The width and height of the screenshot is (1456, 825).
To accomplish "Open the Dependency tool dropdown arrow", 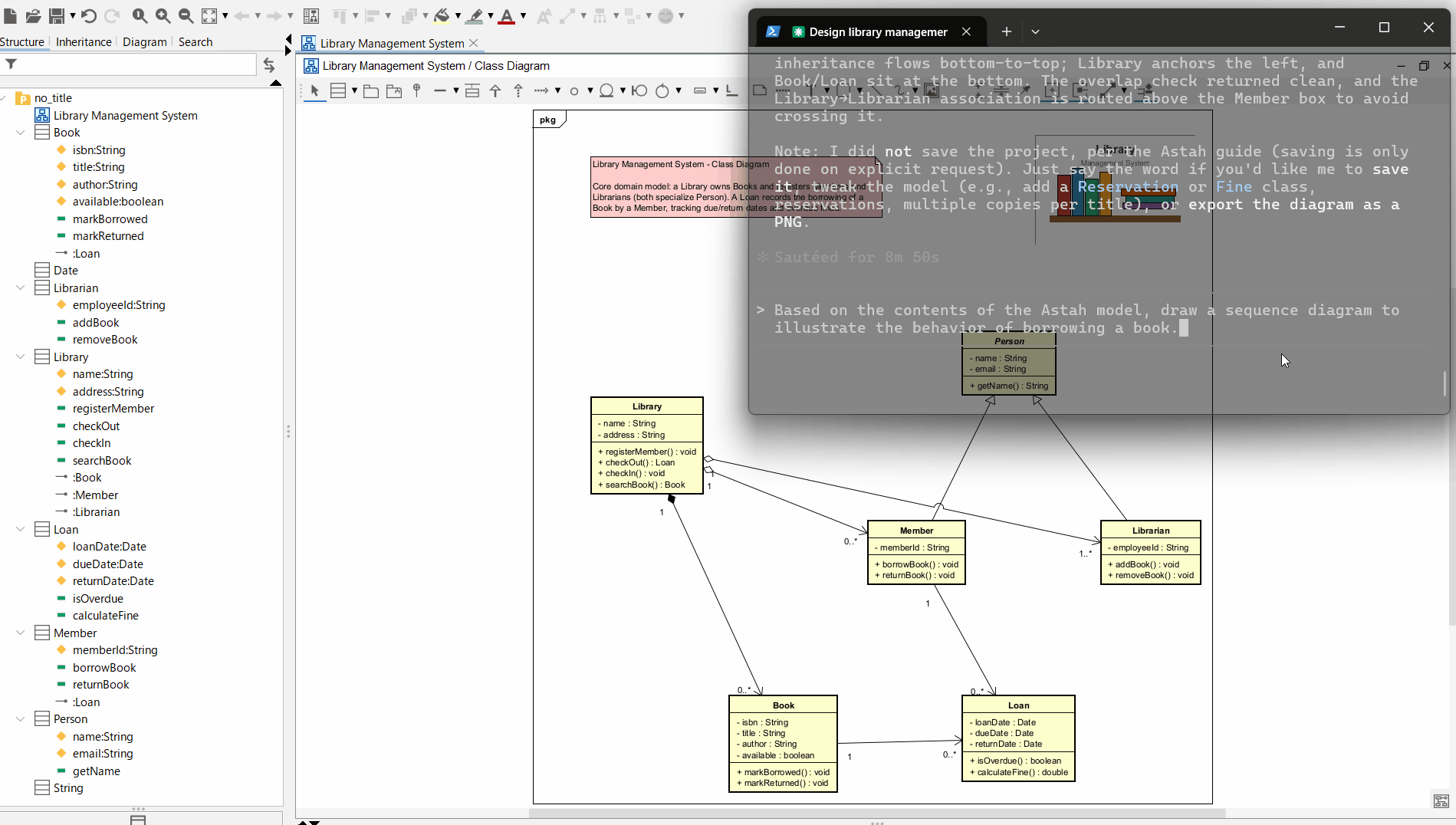I will click(557, 90).
